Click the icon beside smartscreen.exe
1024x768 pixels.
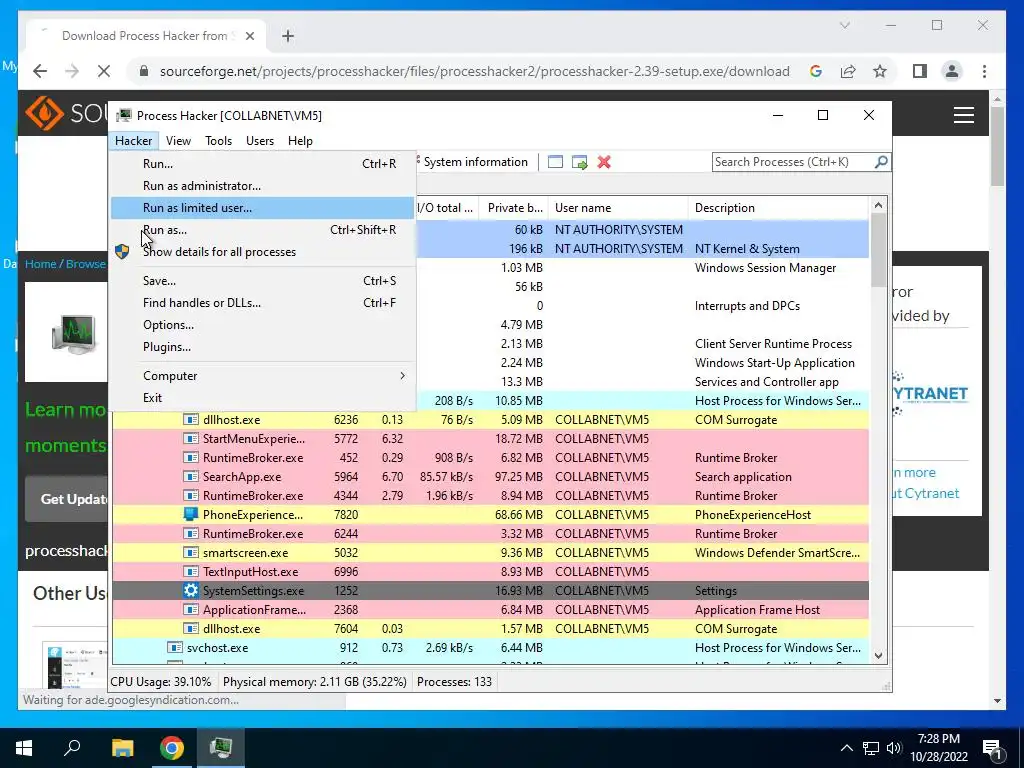tap(190, 552)
